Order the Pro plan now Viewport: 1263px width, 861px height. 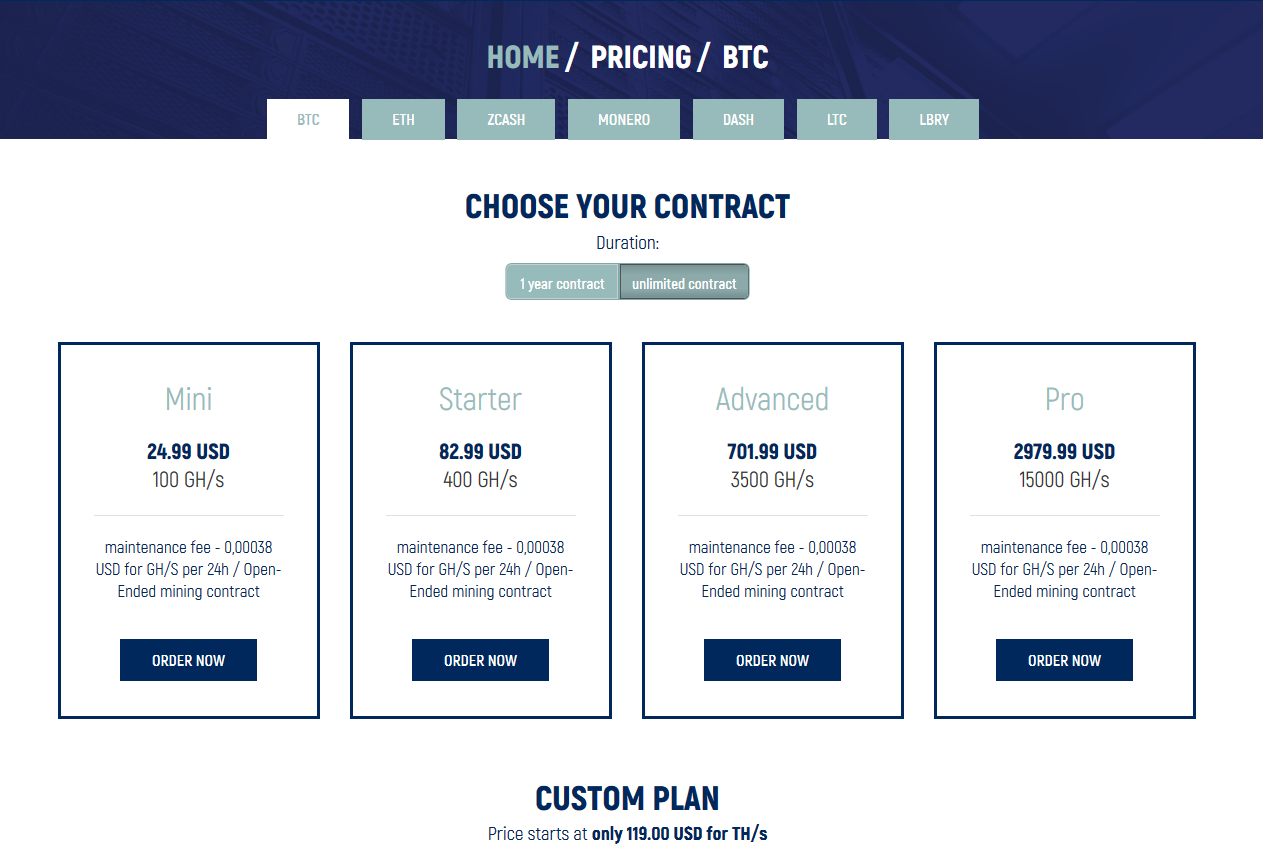coord(1064,660)
